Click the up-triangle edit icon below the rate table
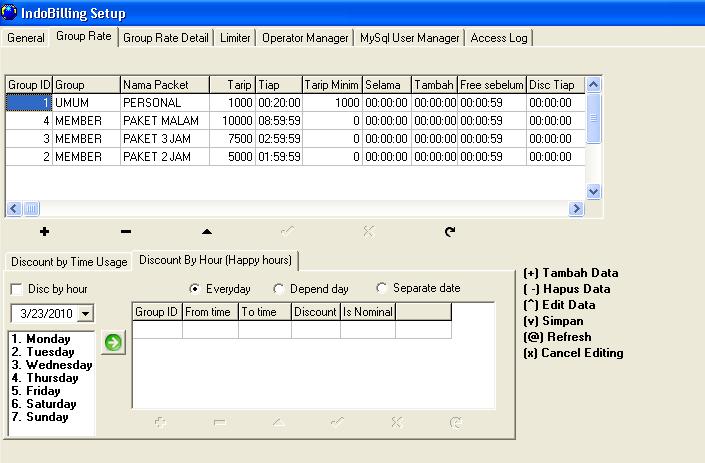Image resolution: width=705 pixels, height=463 pixels. (207, 232)
